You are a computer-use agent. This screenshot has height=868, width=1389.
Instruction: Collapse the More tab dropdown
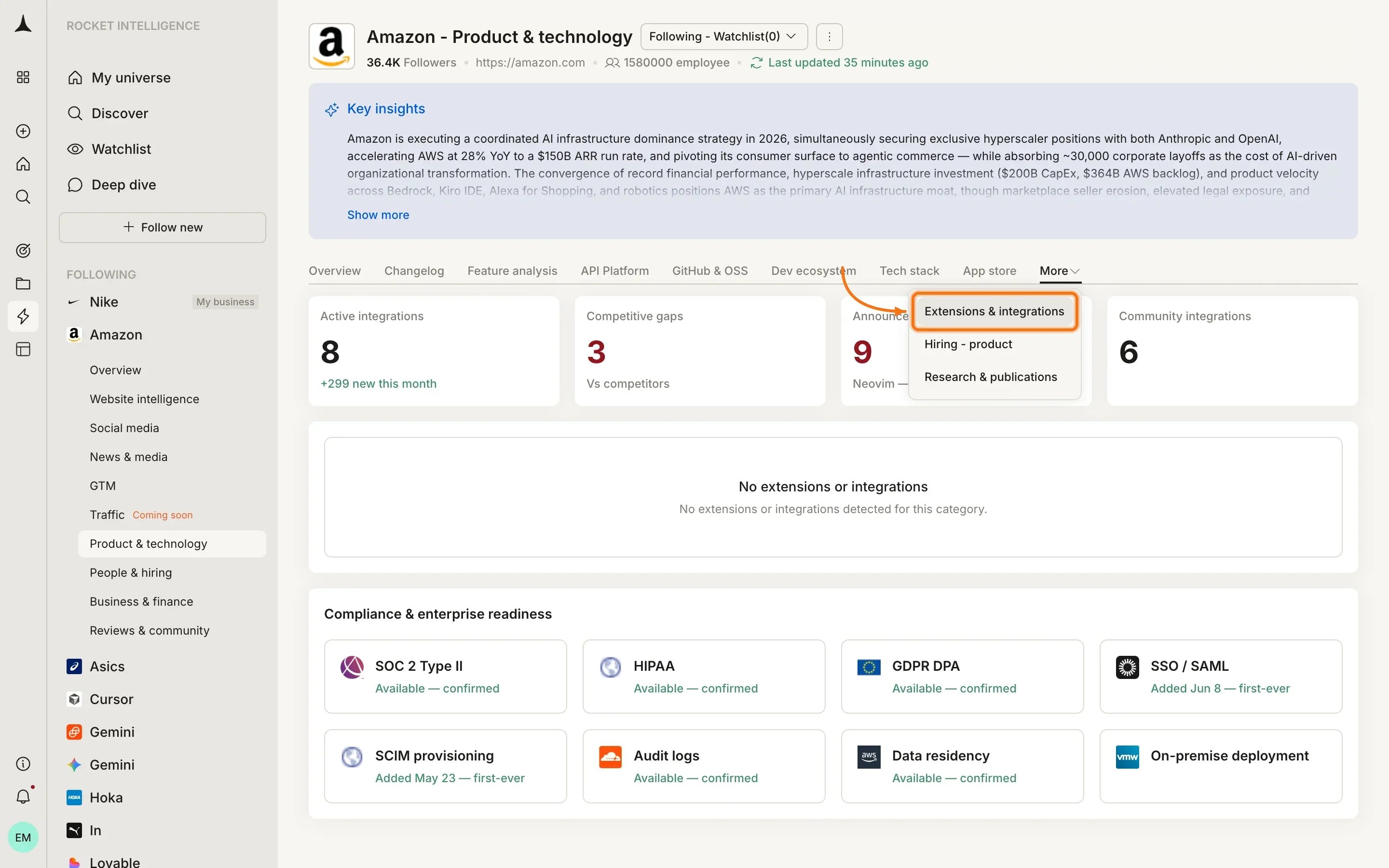point(1060,271)
